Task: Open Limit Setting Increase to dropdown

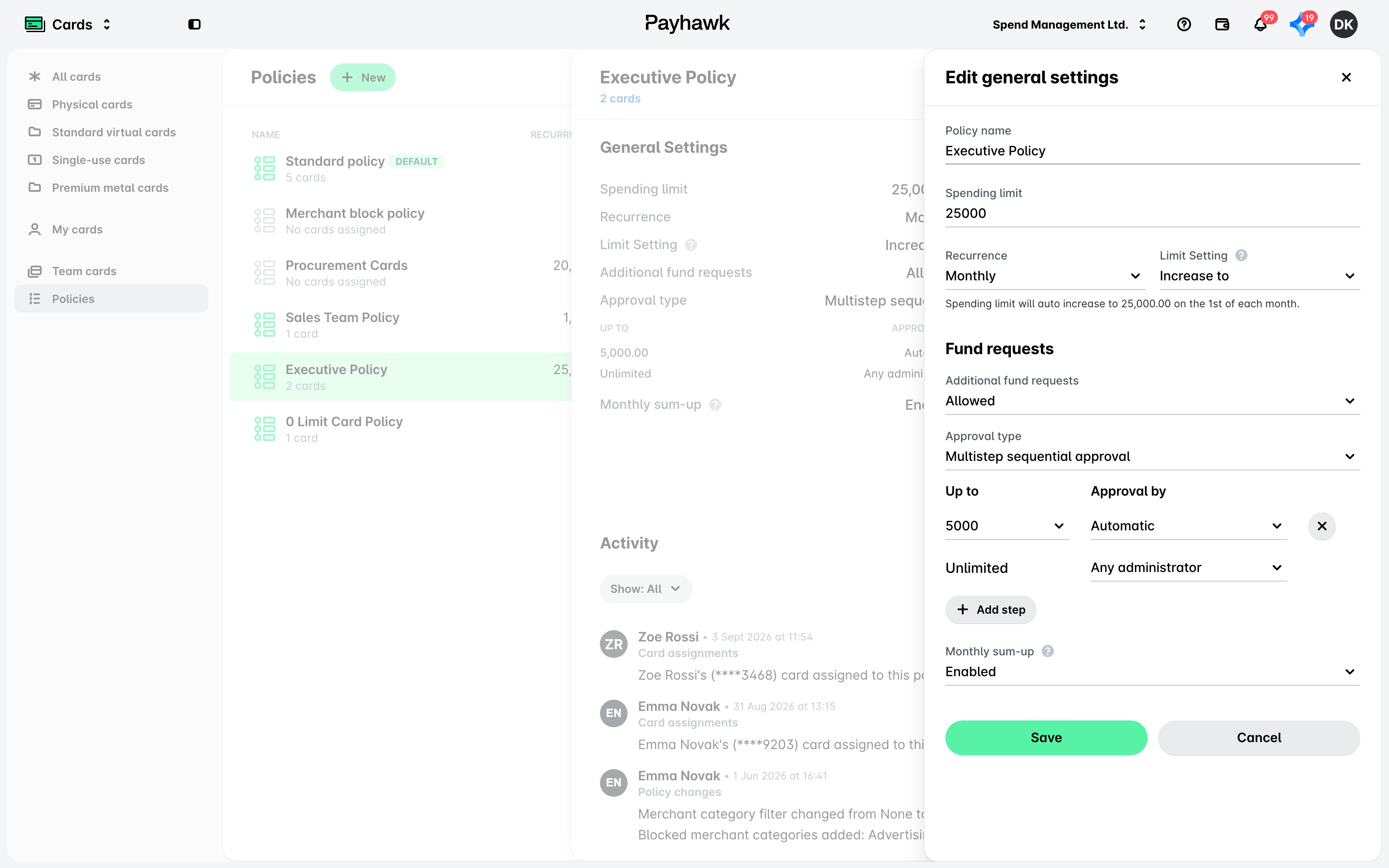Action: coord(1259,276)
